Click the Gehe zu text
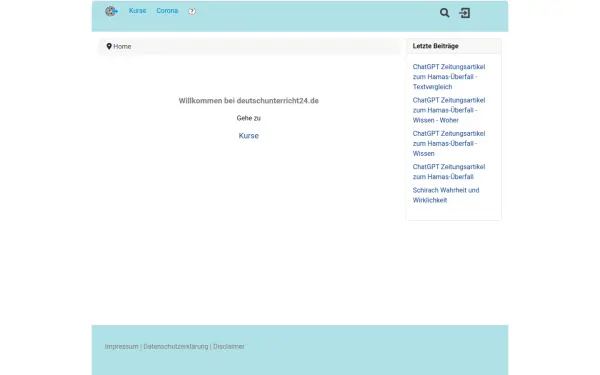The height and width of the screenshot is (375, 600). coord(249,118)
